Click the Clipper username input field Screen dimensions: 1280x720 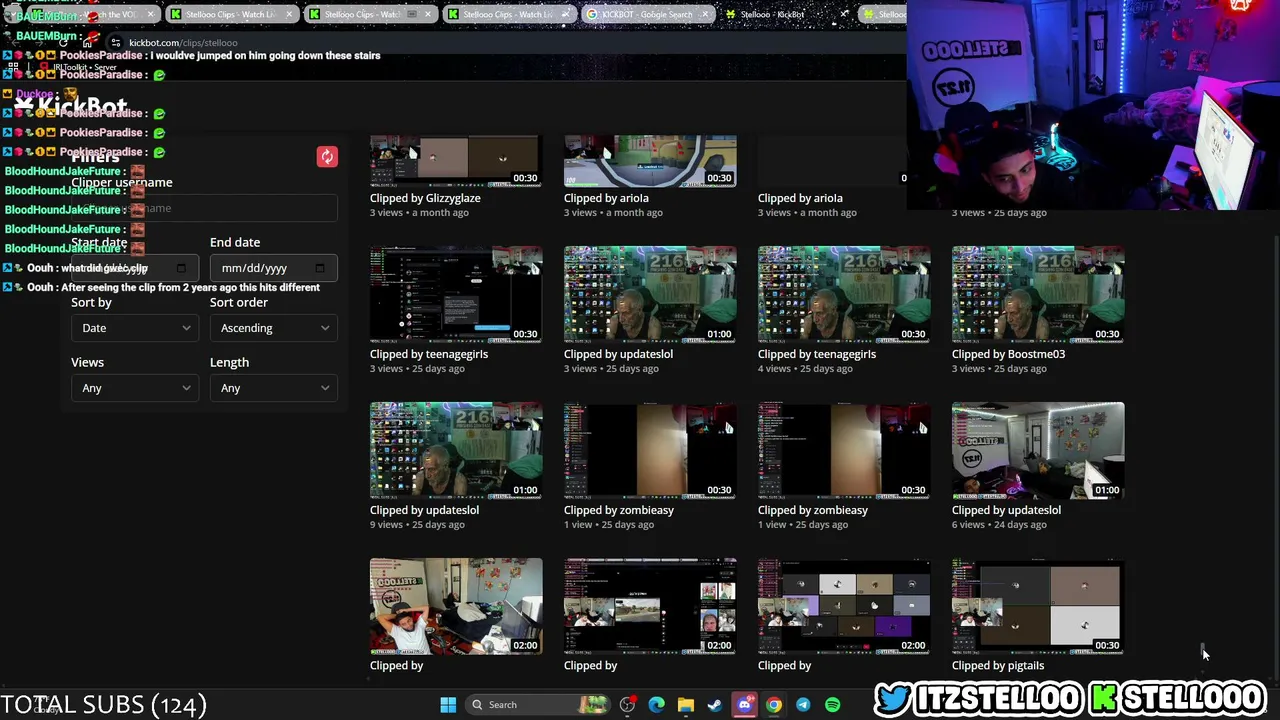[204, 208]
